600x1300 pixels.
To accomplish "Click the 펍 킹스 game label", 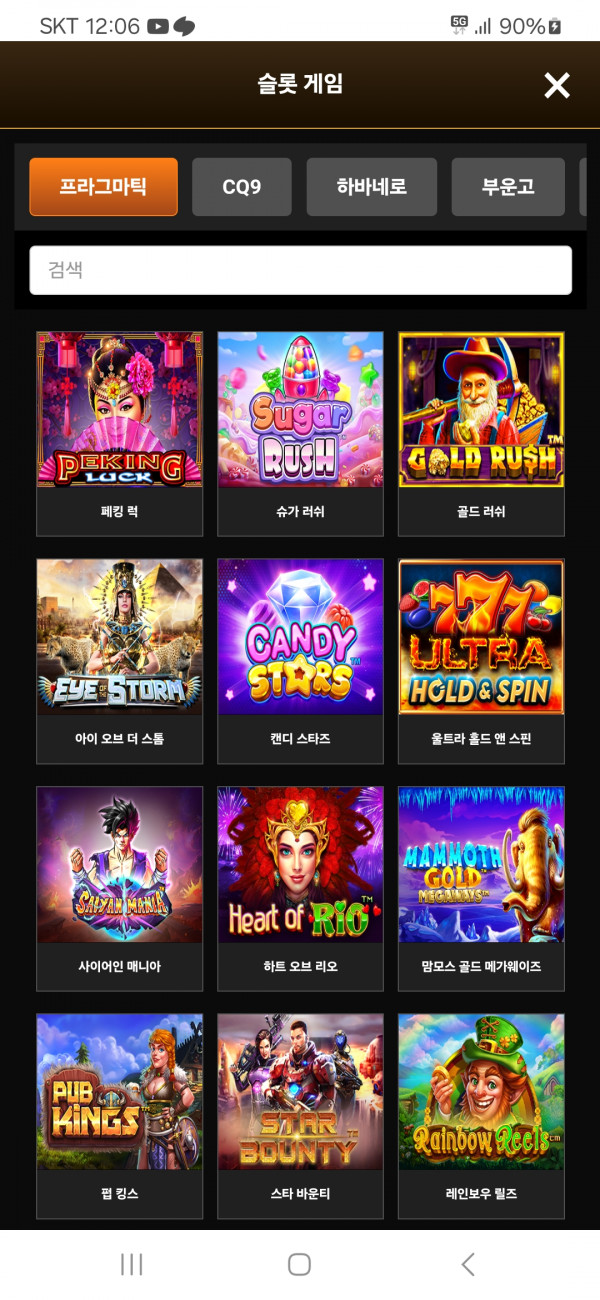I will (120, 1194).
